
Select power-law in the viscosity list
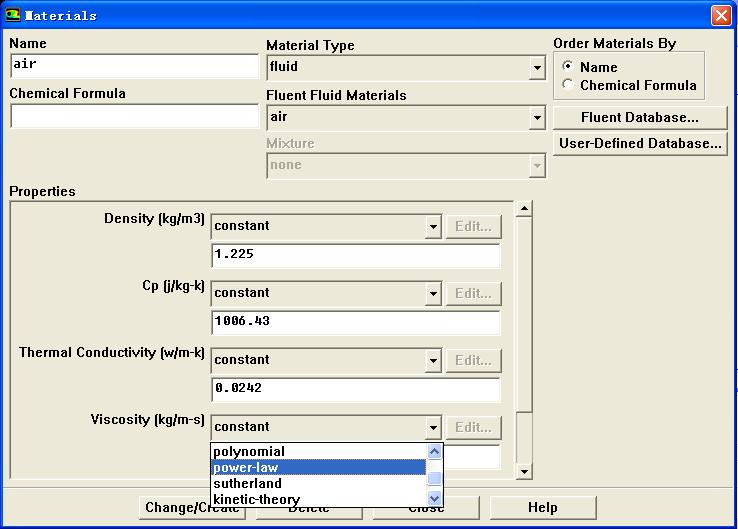[x=318, y=468]
